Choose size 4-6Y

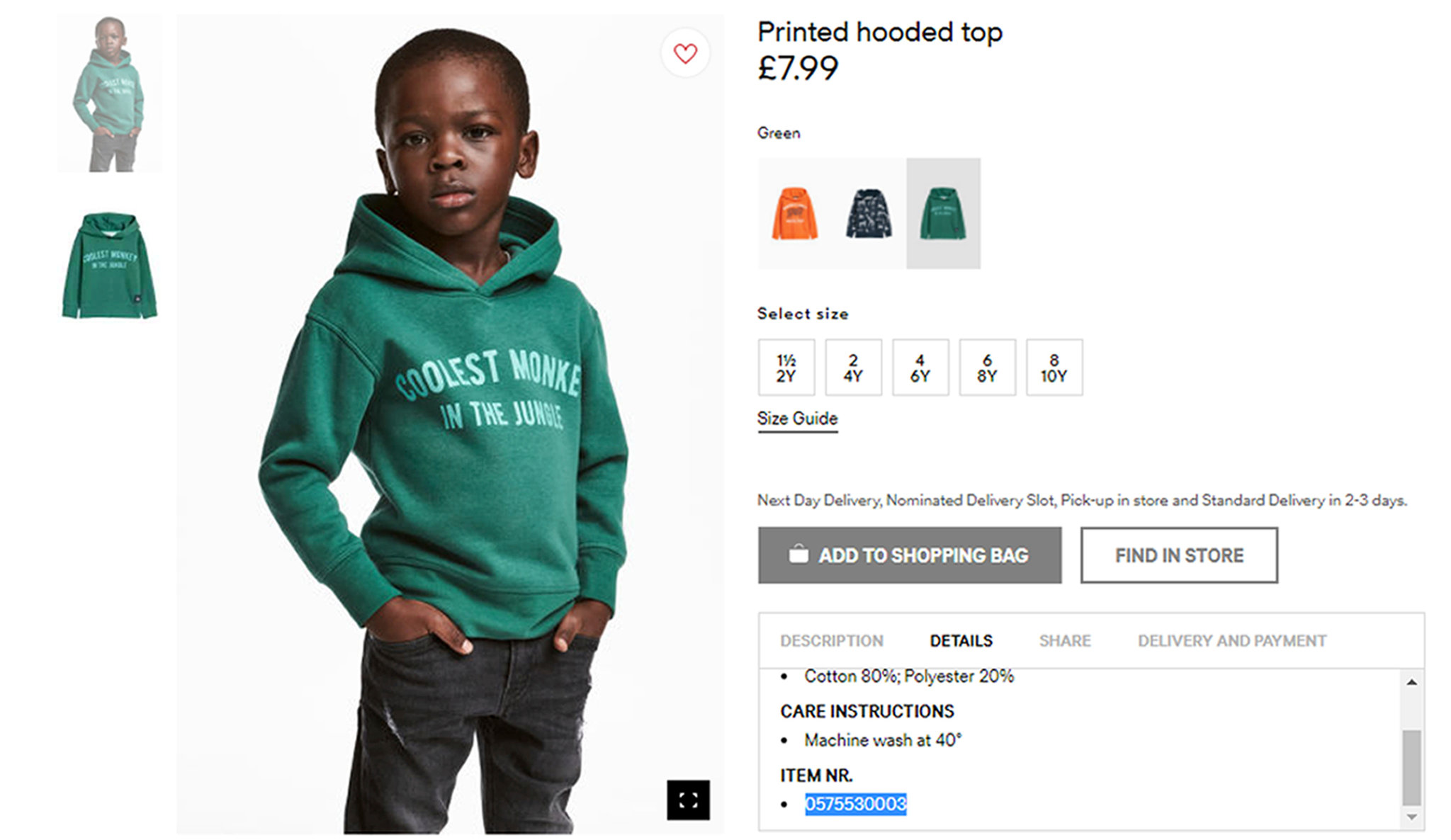(x=920, y=368)
